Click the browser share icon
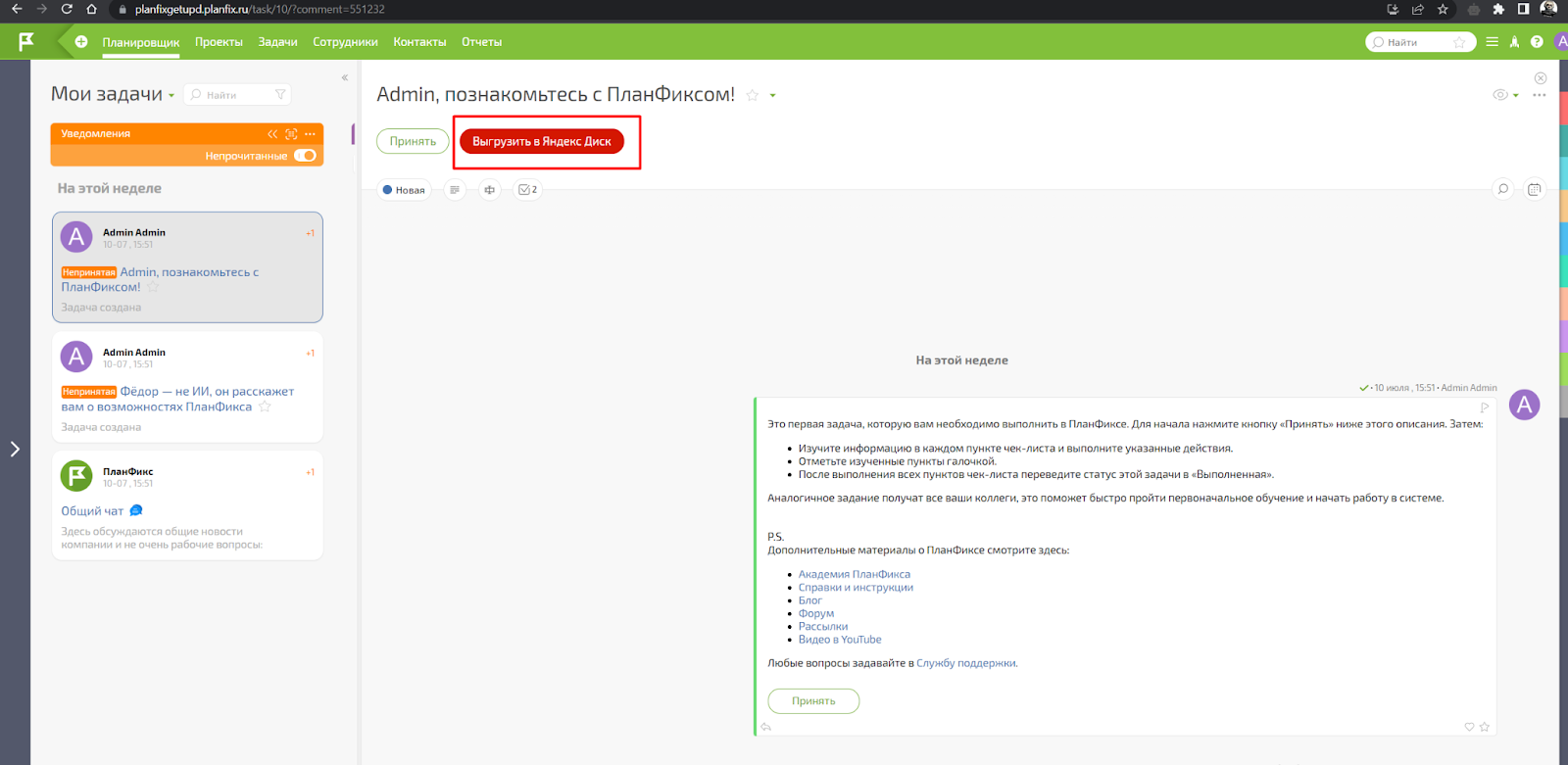The image size is (1568, 765). pos(1417,9)
